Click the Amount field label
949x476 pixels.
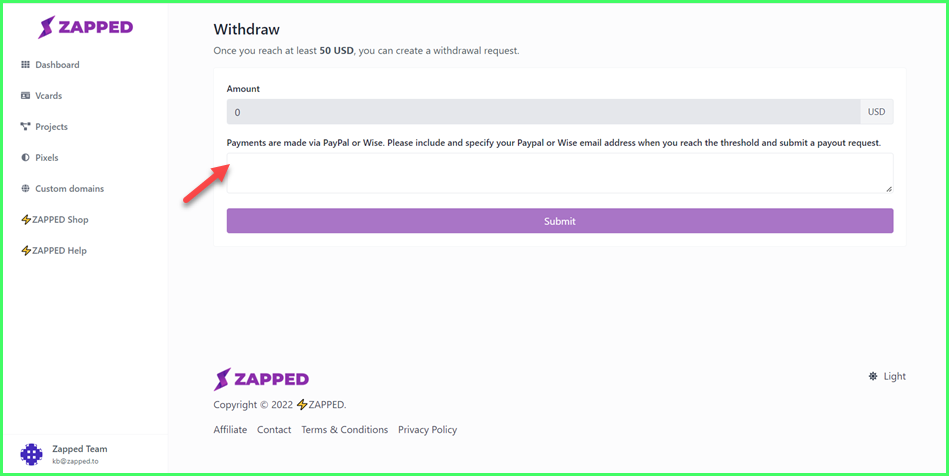243,88
